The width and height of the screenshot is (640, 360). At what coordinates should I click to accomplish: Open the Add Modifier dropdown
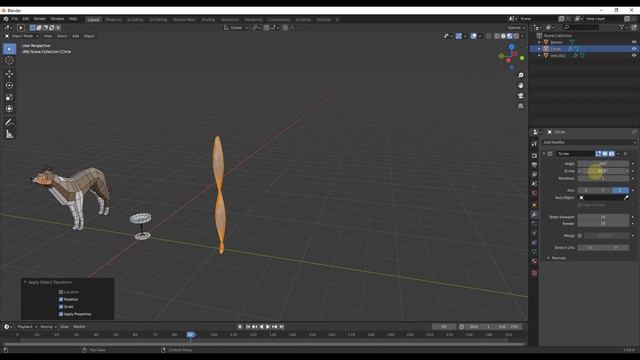(x=589, y=142)
